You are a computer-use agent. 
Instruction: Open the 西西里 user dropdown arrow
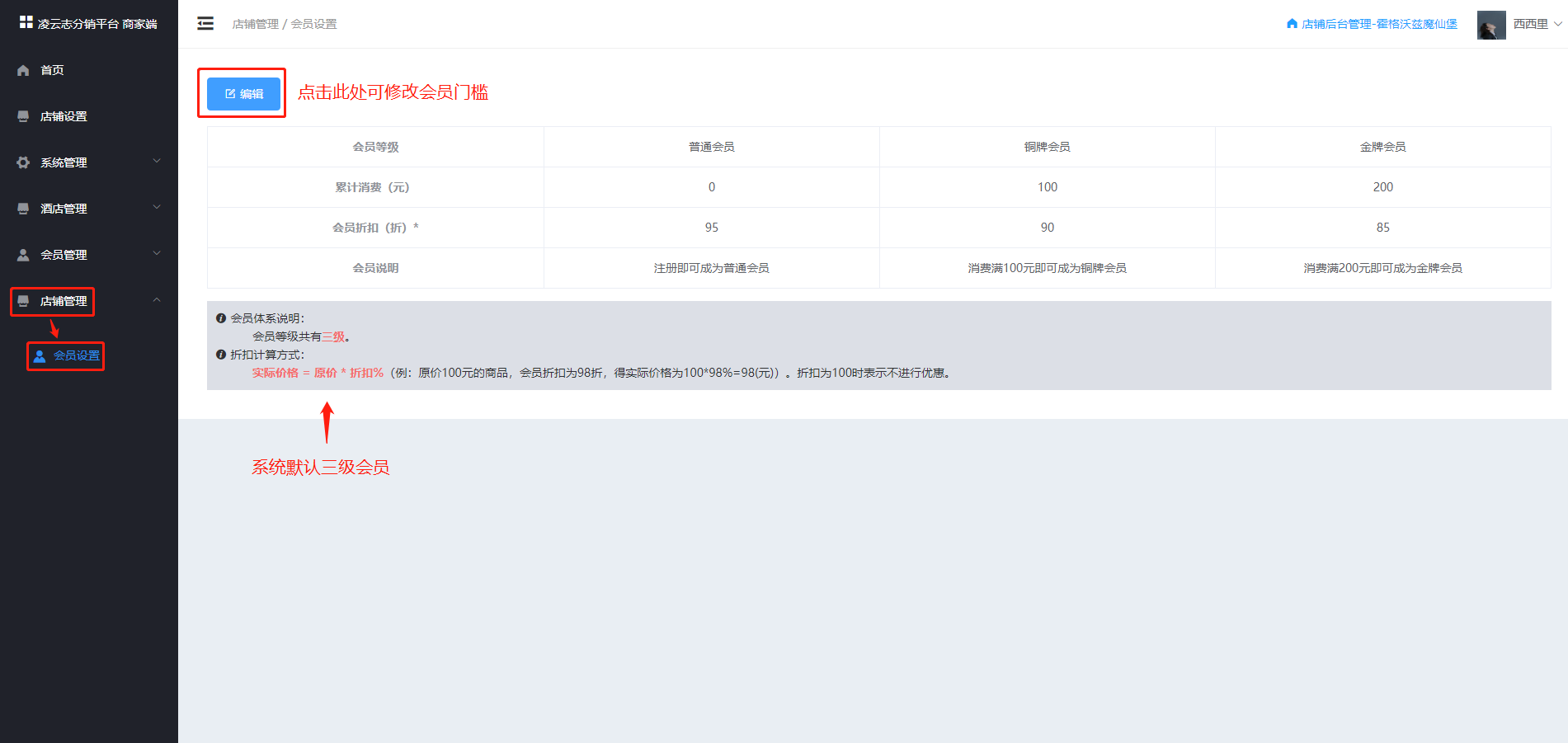coord(1557,24)
